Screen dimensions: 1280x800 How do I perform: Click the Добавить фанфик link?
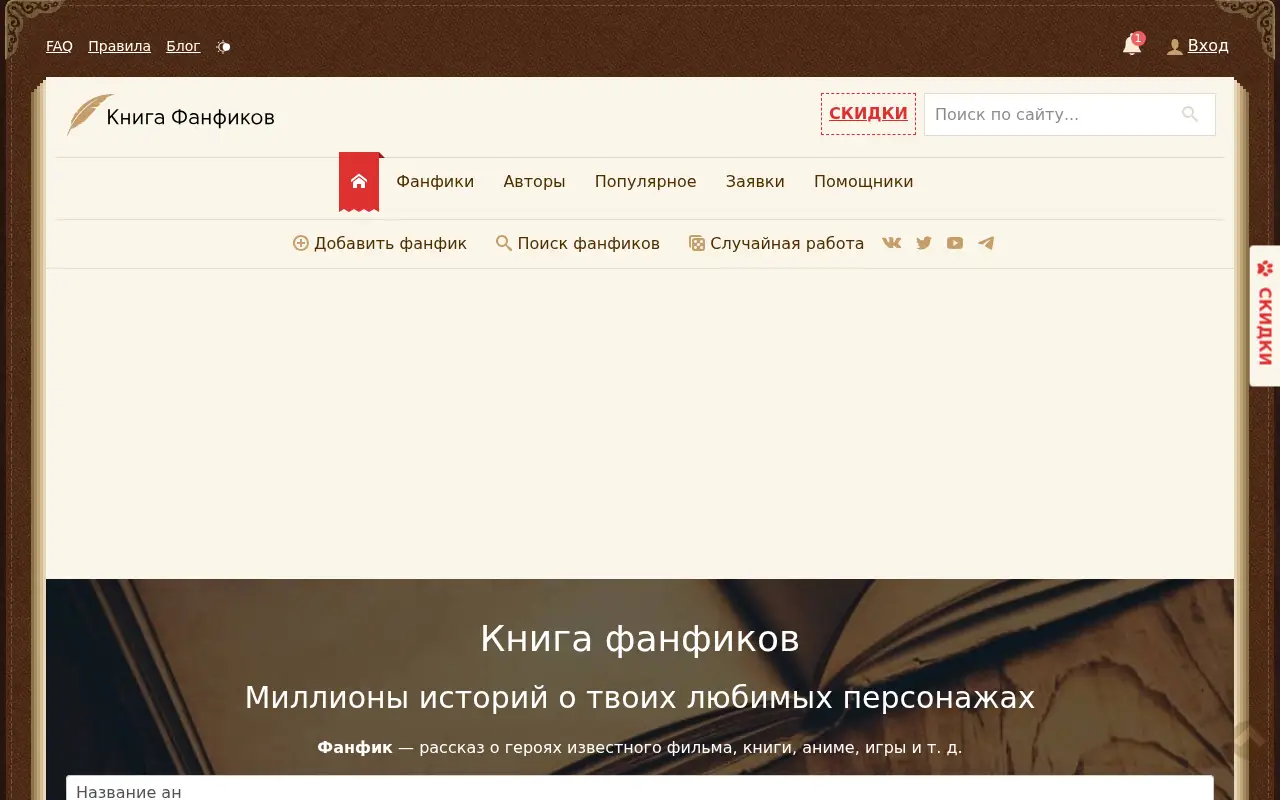point(380,243)
